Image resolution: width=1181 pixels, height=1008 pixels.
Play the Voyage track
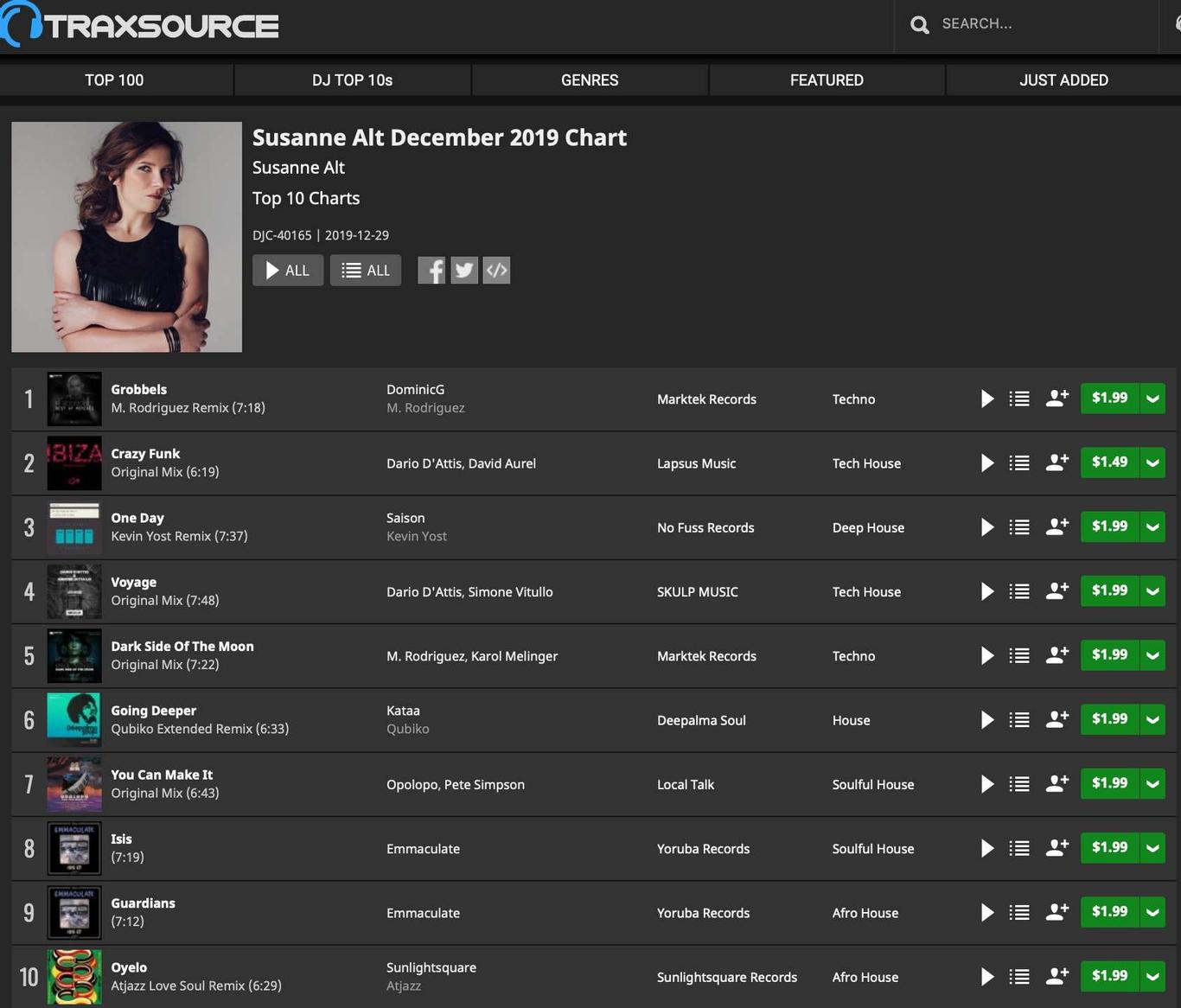[987, 591]
